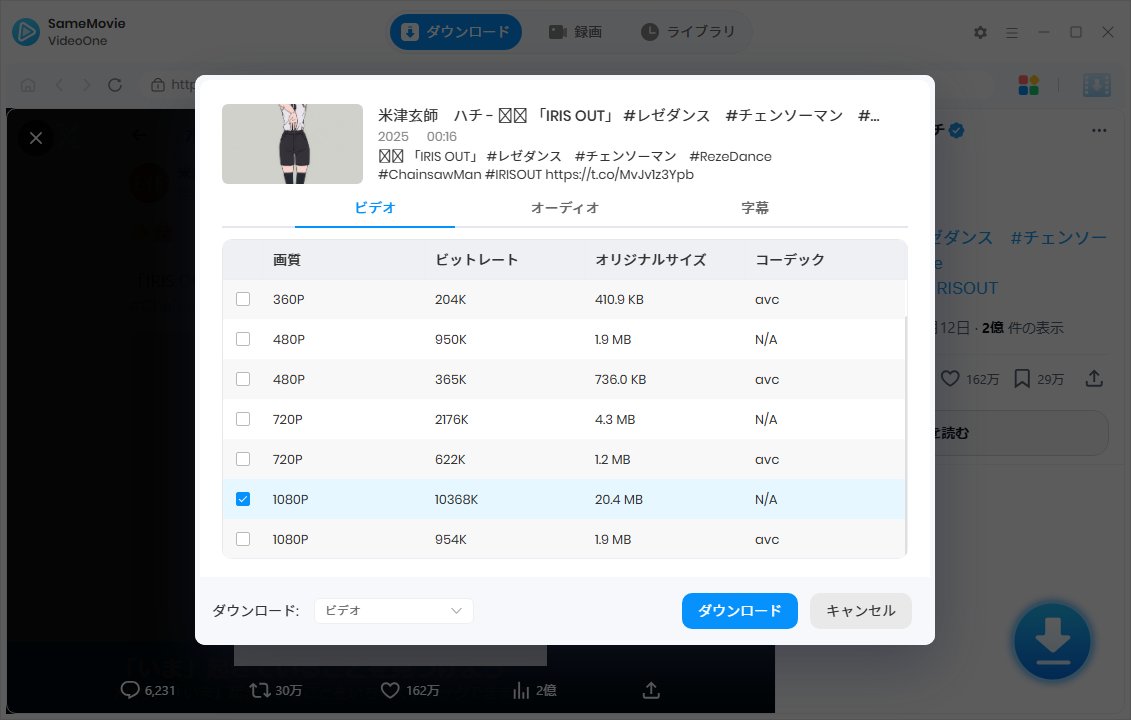This screenshot has width=1131, height=720.
Task: Click the video thumbnail in the dialog
Action: pos(292,144)
